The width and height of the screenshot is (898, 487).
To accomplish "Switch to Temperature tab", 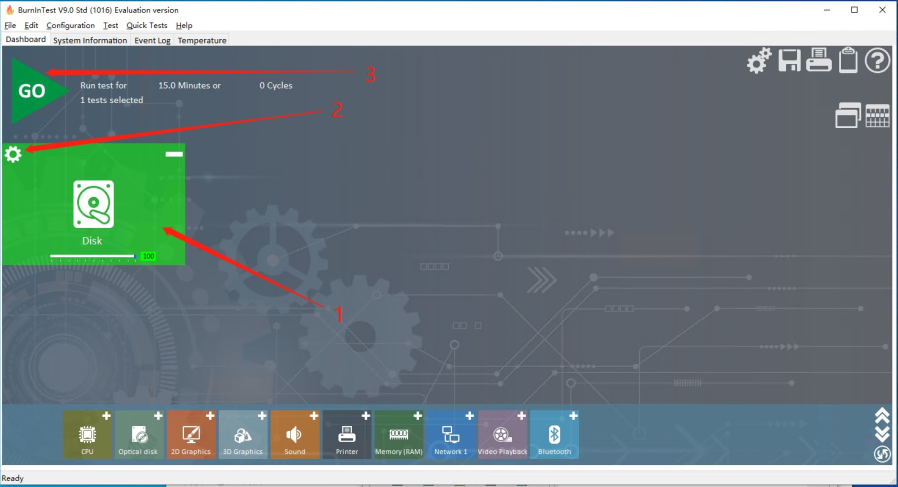I will click(x=202, y=40).
